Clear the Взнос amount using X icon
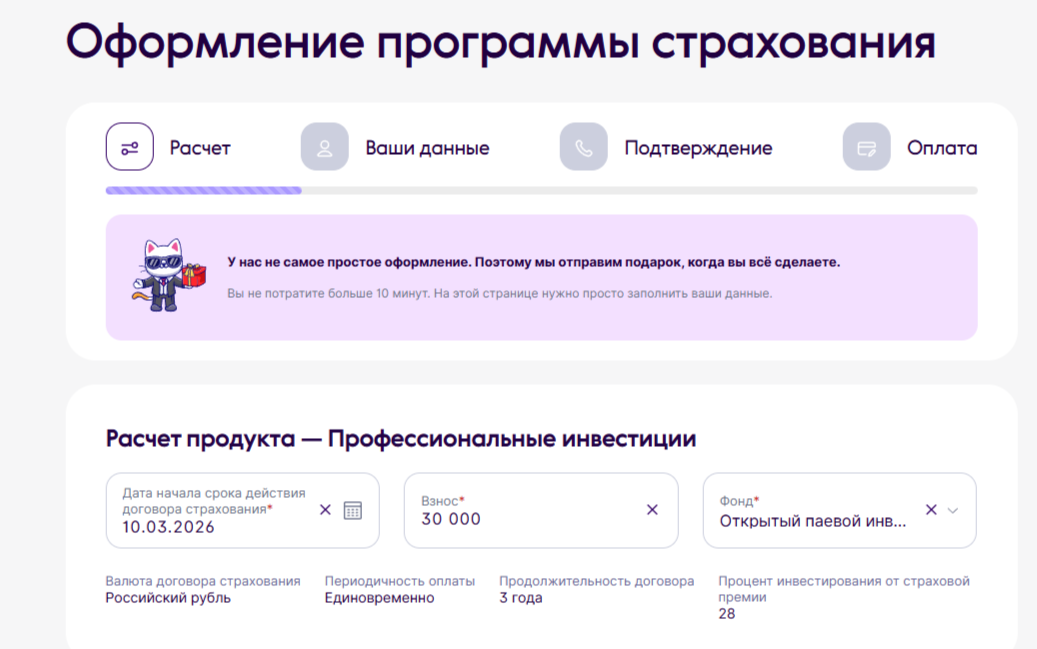Screen dimensions: 1037x649 point(652,510)
